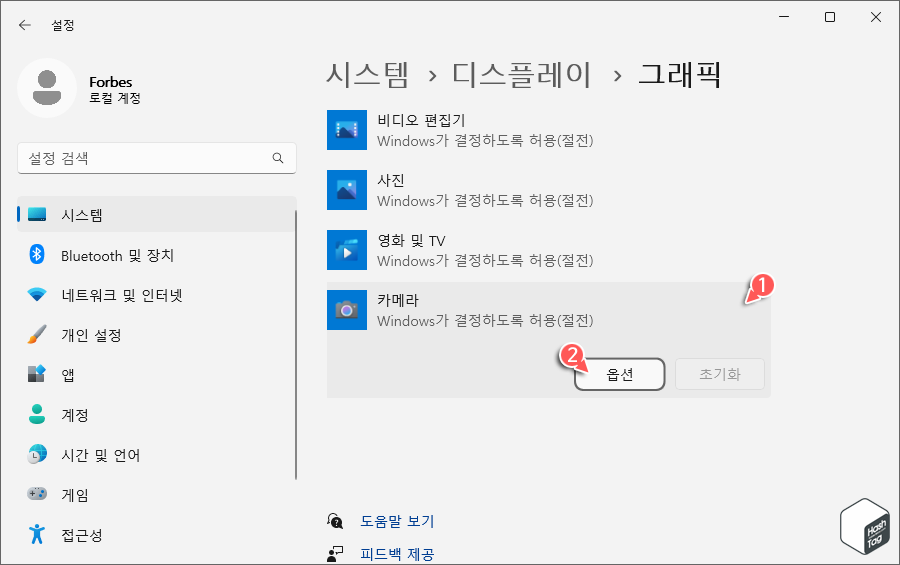Click the search magnifier icon
This screenshot has width=900, height=565.
(x=278, y=158)
